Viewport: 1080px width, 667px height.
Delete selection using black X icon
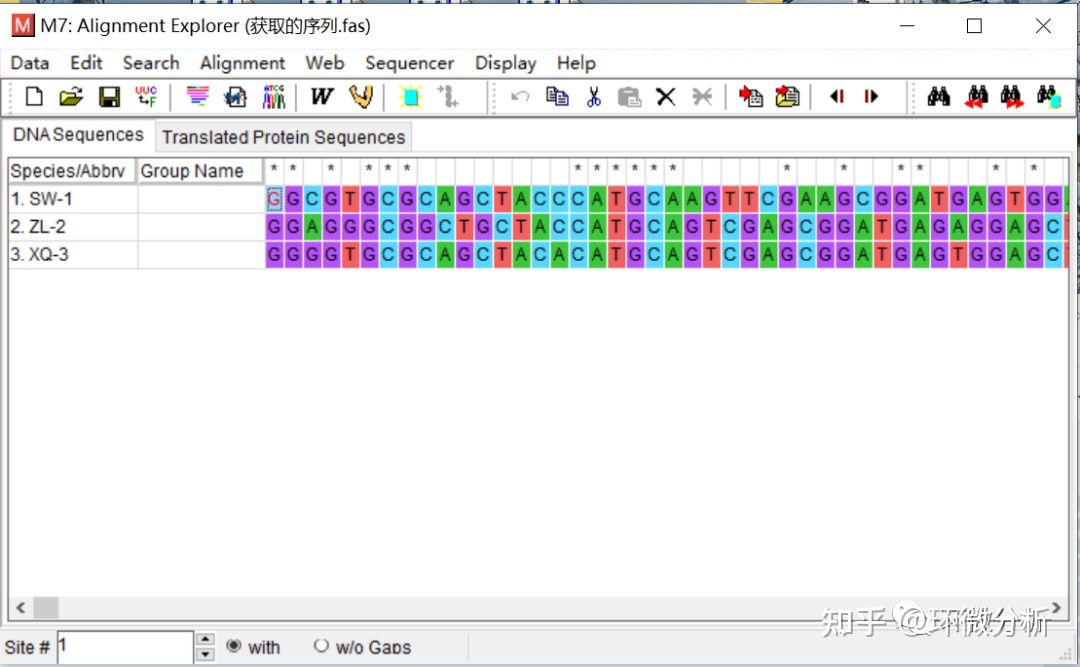tap(665, 96)
